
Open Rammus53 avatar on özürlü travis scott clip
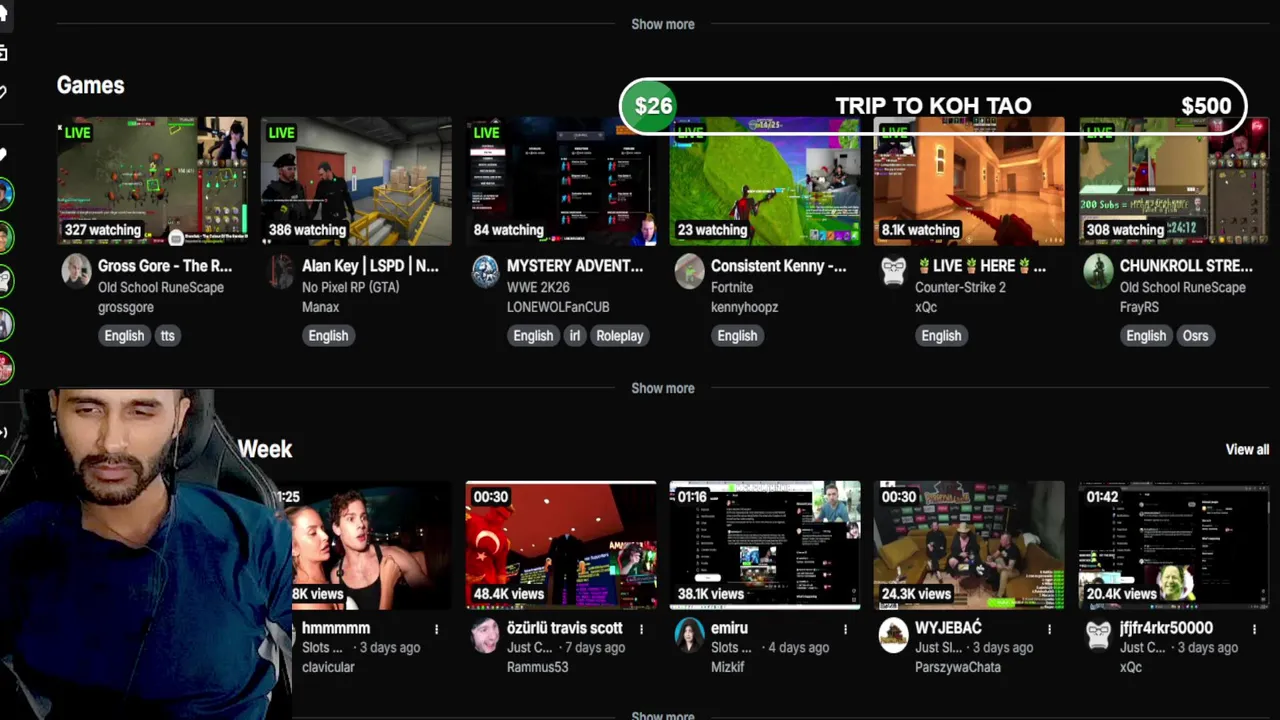[x=485, y=634]
